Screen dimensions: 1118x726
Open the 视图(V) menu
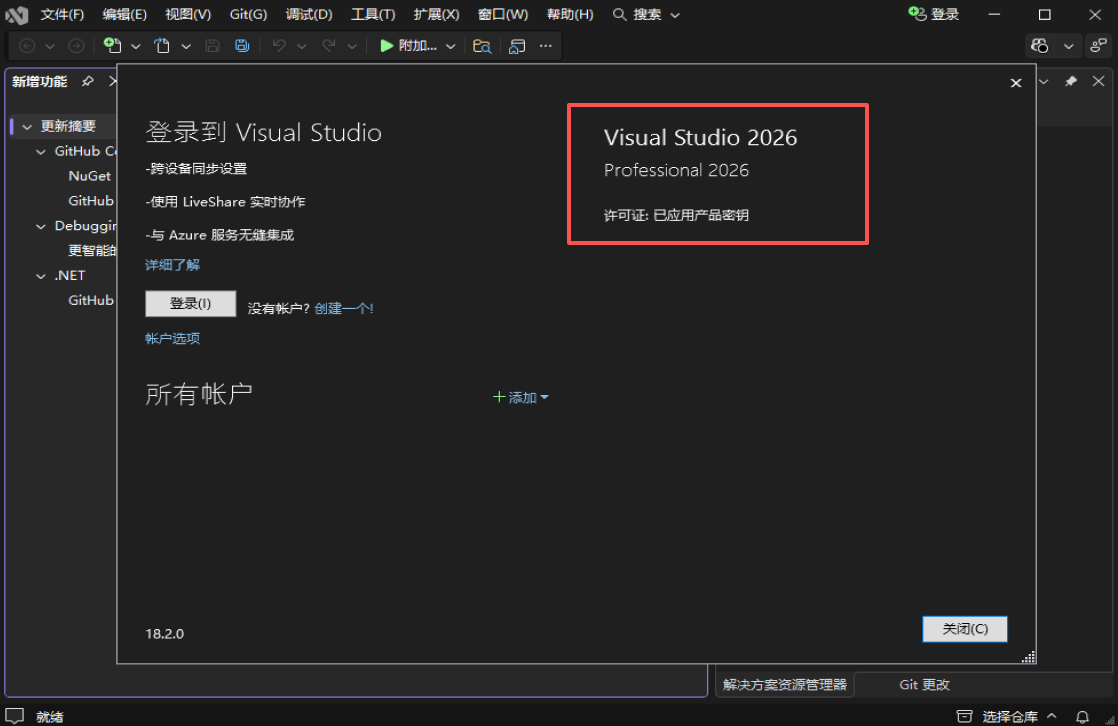click(188, 14)
